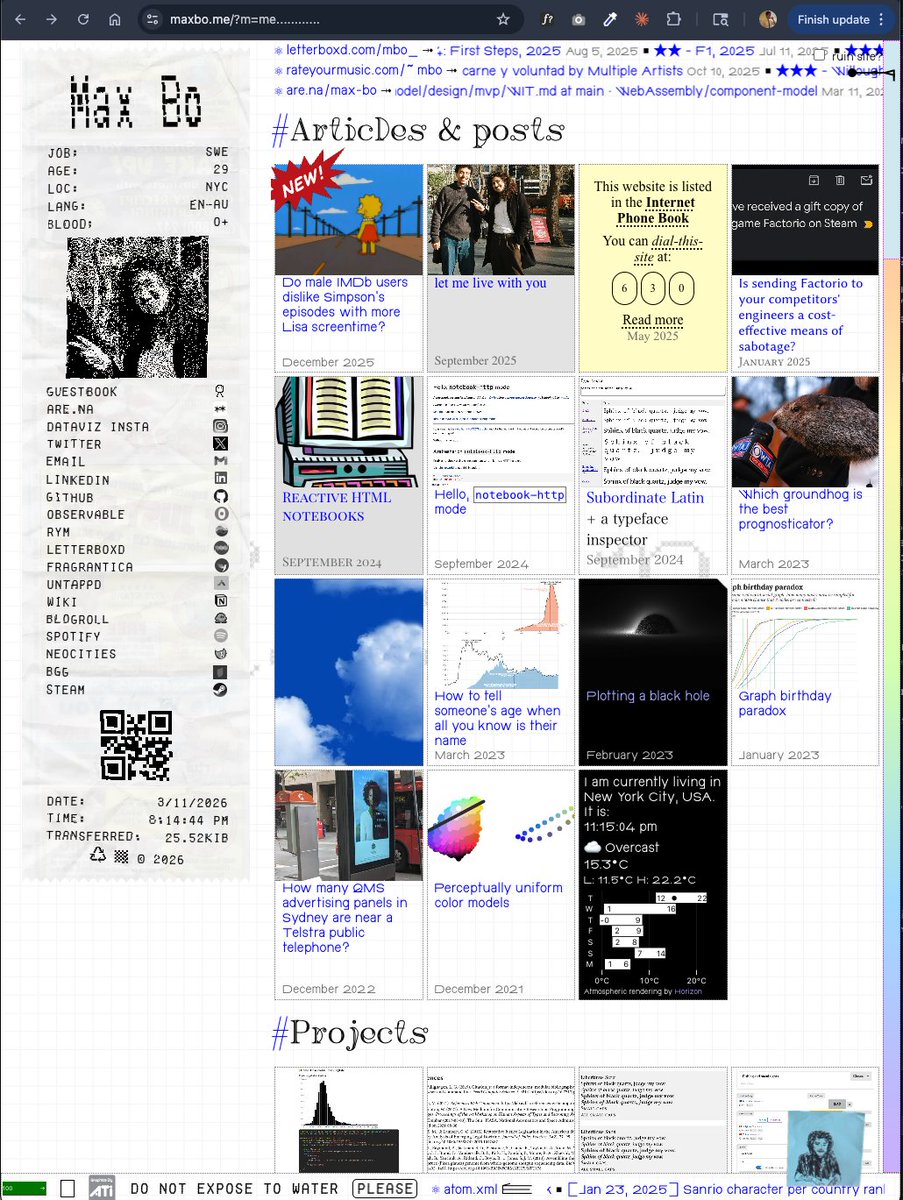This screenshot has width=903, height=1200.
Task: Tick the 'ruin site?' checkbox
Action: coord(820,56)
